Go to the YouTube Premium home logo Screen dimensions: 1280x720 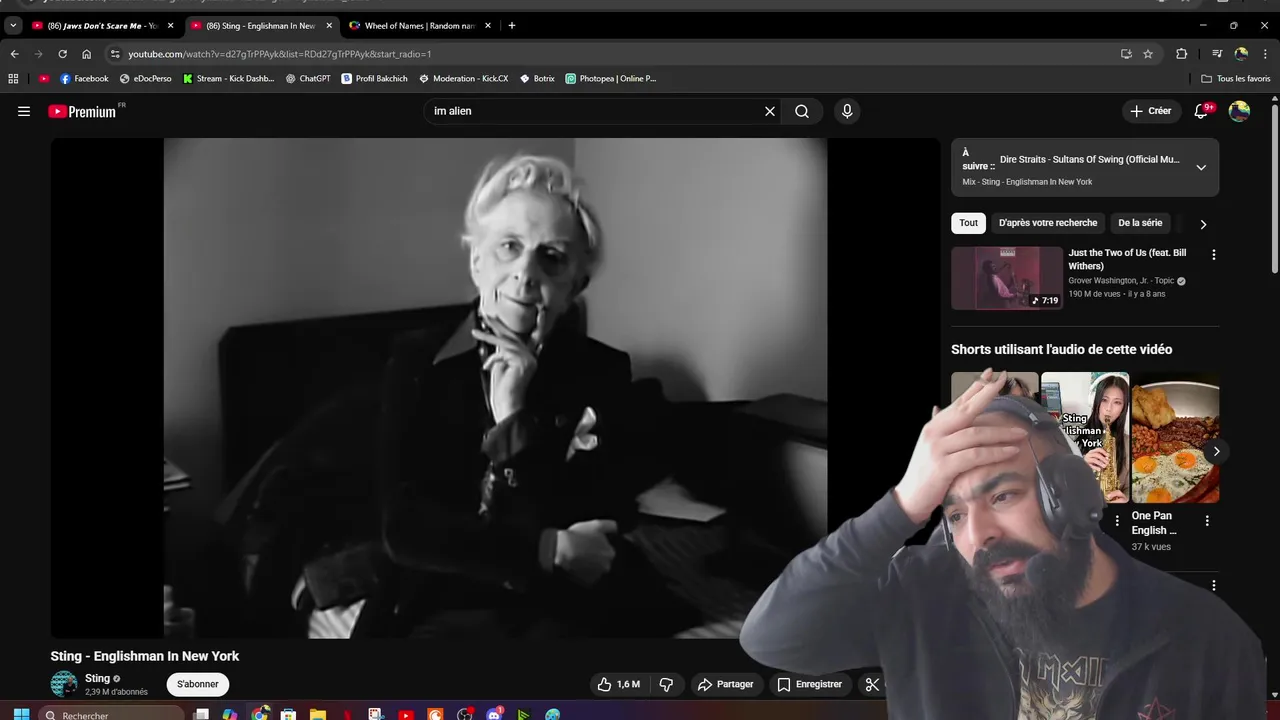pos(84,111)
